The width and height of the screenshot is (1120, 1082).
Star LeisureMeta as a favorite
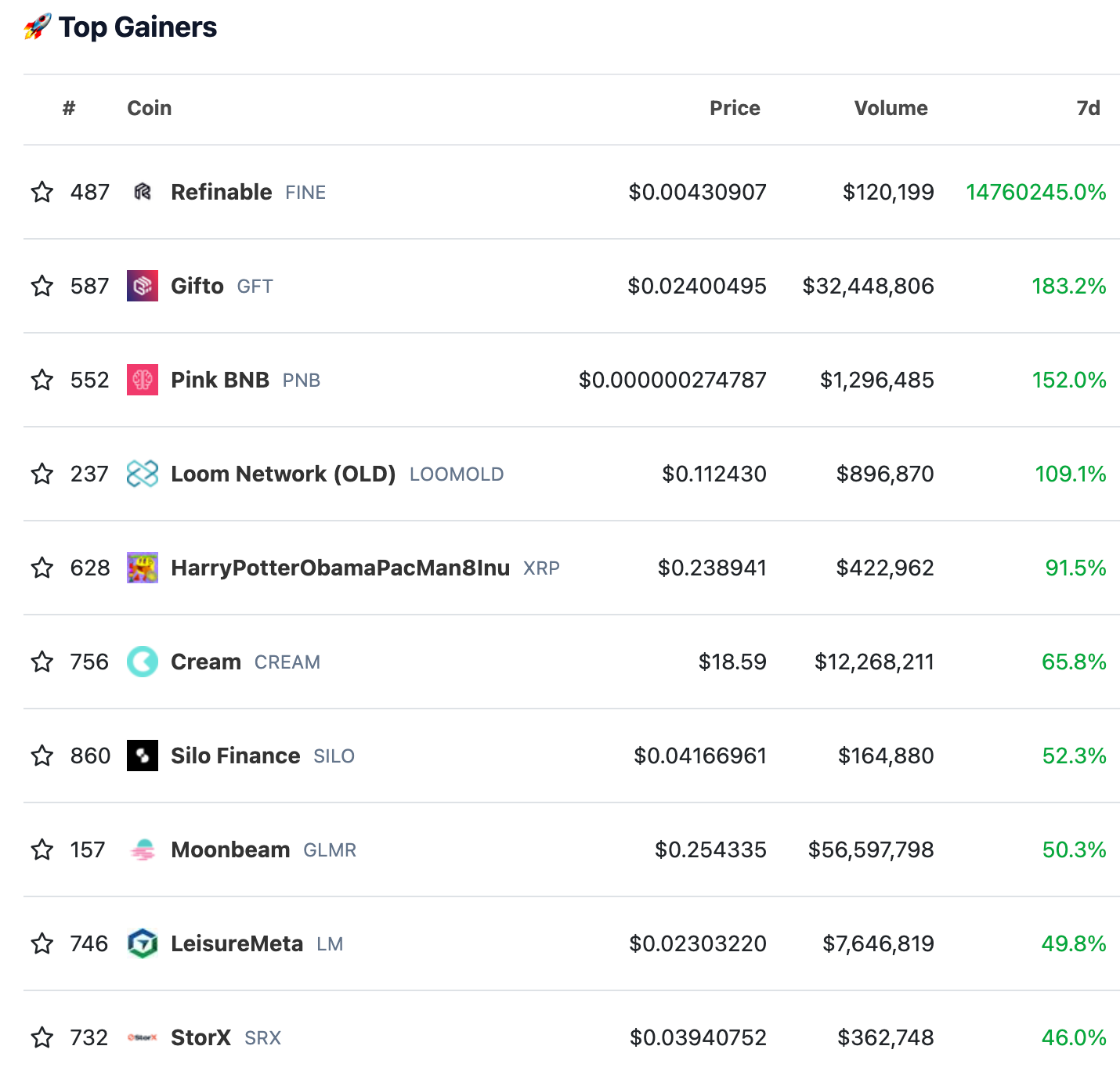(x=42, y=943)
